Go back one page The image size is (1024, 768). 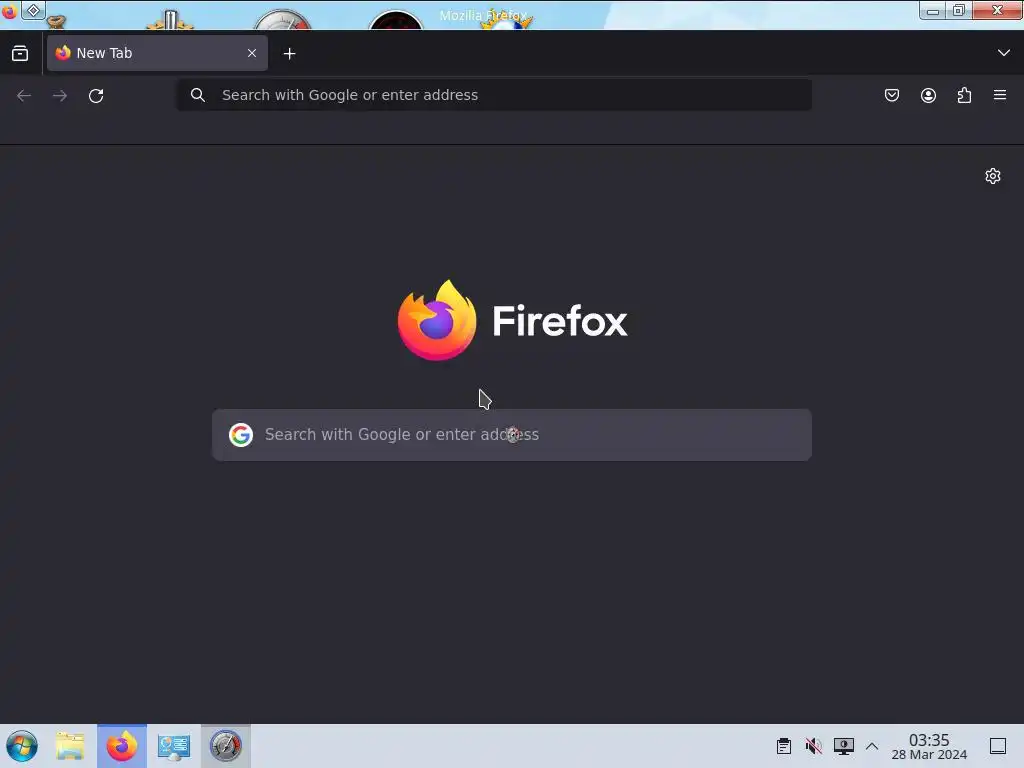tap(24, 95)
